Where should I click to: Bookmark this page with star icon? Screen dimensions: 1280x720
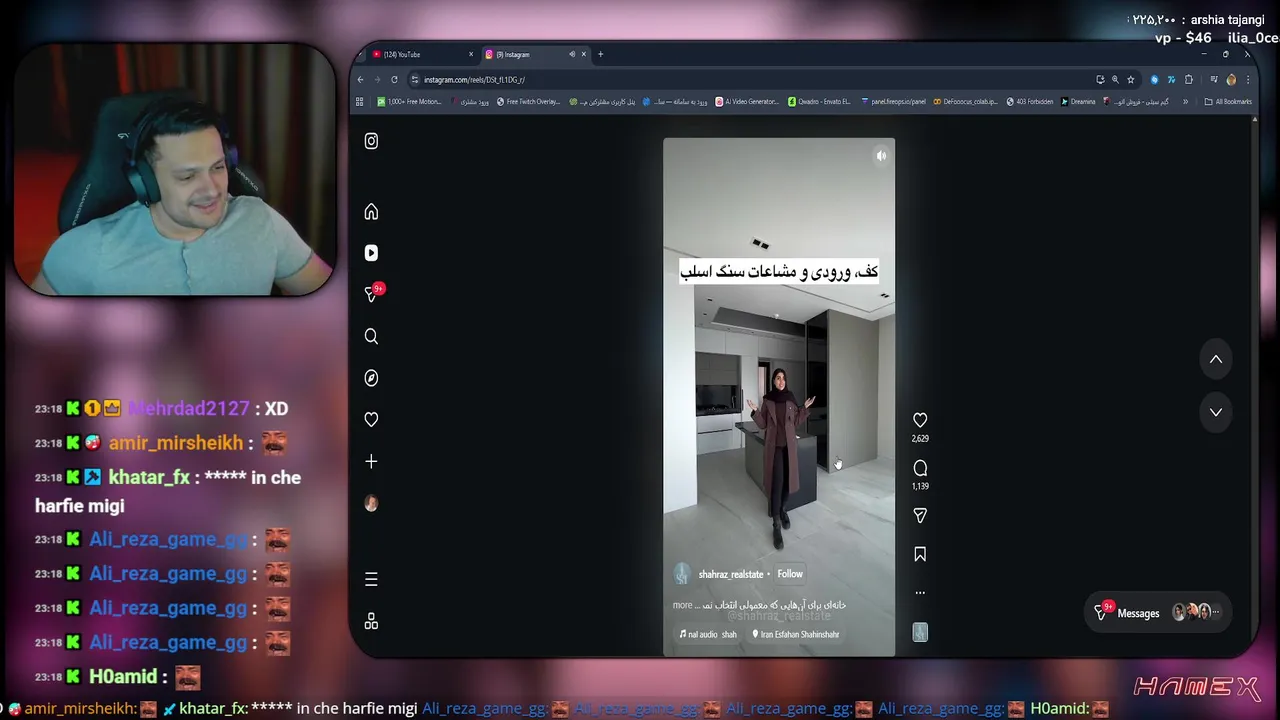pyautogui.click(x=1131, y=79)
